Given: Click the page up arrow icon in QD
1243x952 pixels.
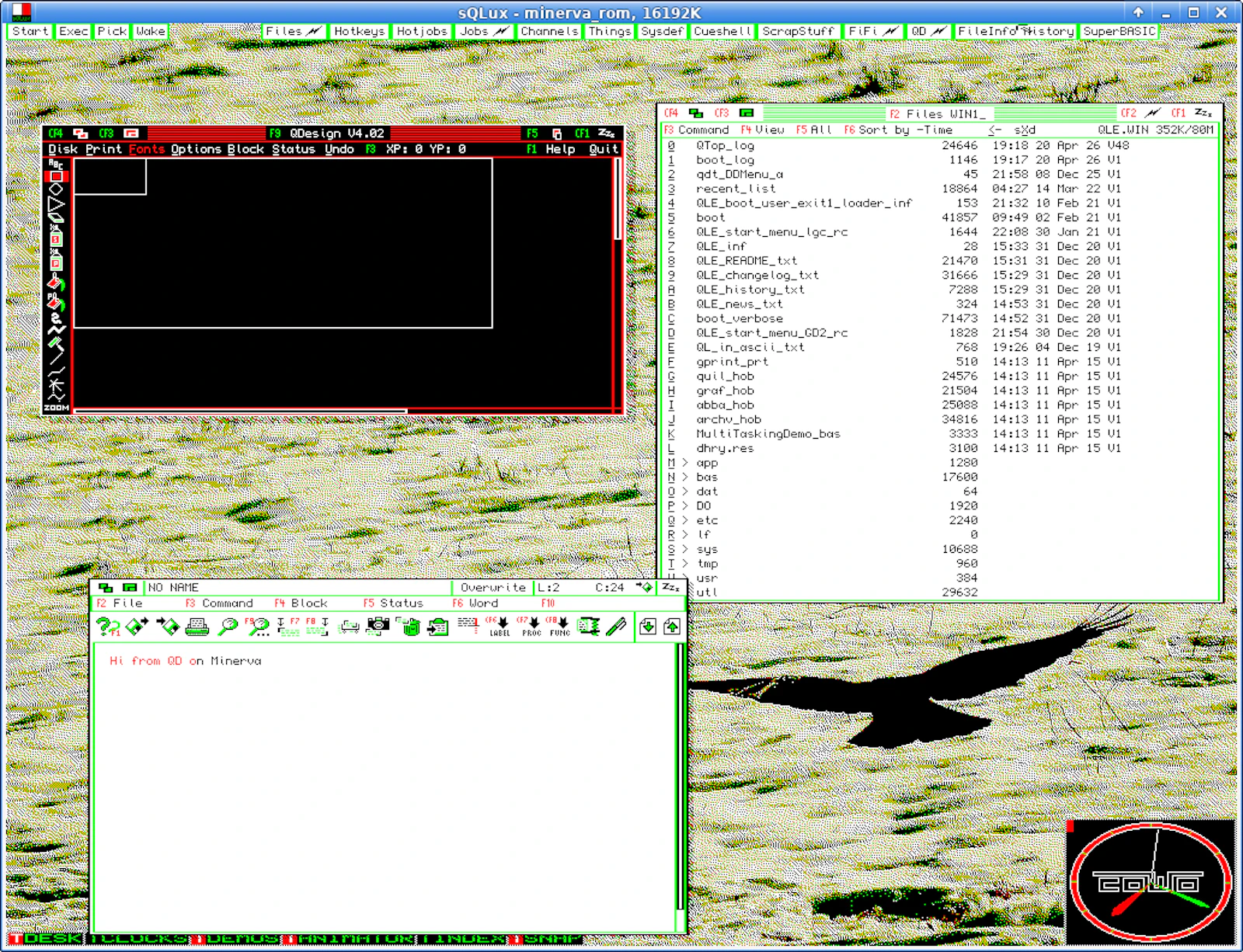Looking at the screenshot, I should pyautogui.click(x=672, y=627).
